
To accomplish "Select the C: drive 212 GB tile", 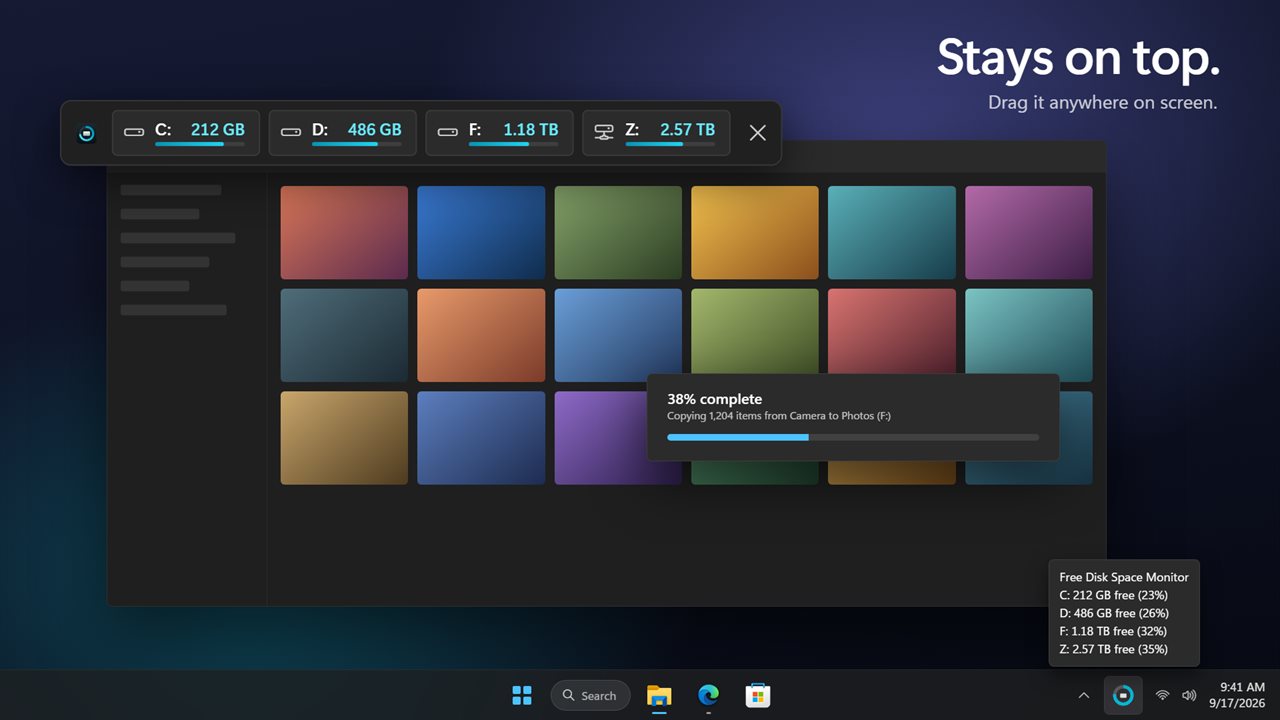I will click(186, 133).
